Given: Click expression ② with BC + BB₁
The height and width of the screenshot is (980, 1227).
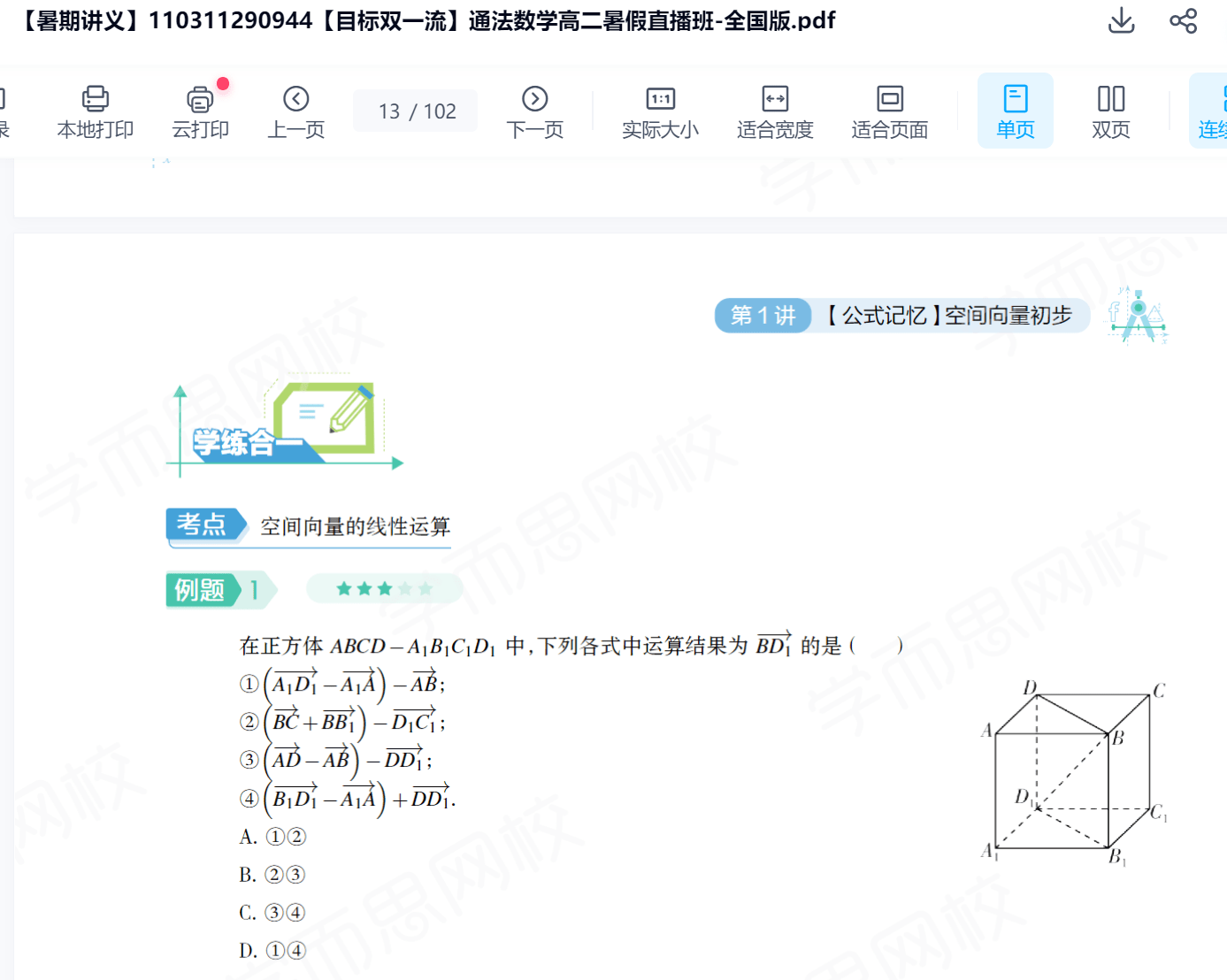Looking at the screenshot, I should pyautogui.click(x=343, y=722).
